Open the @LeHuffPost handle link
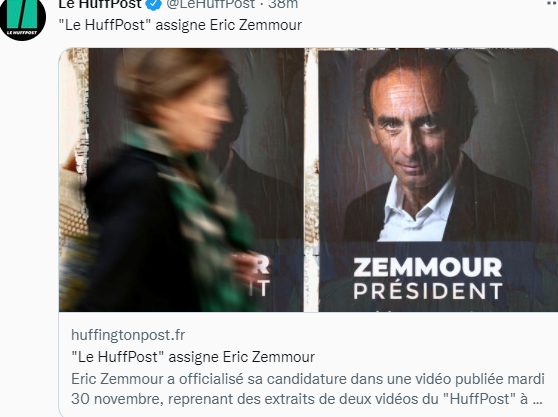Viewport: 558px width, 417px height. pyautogui.click(x=211, y=4)
